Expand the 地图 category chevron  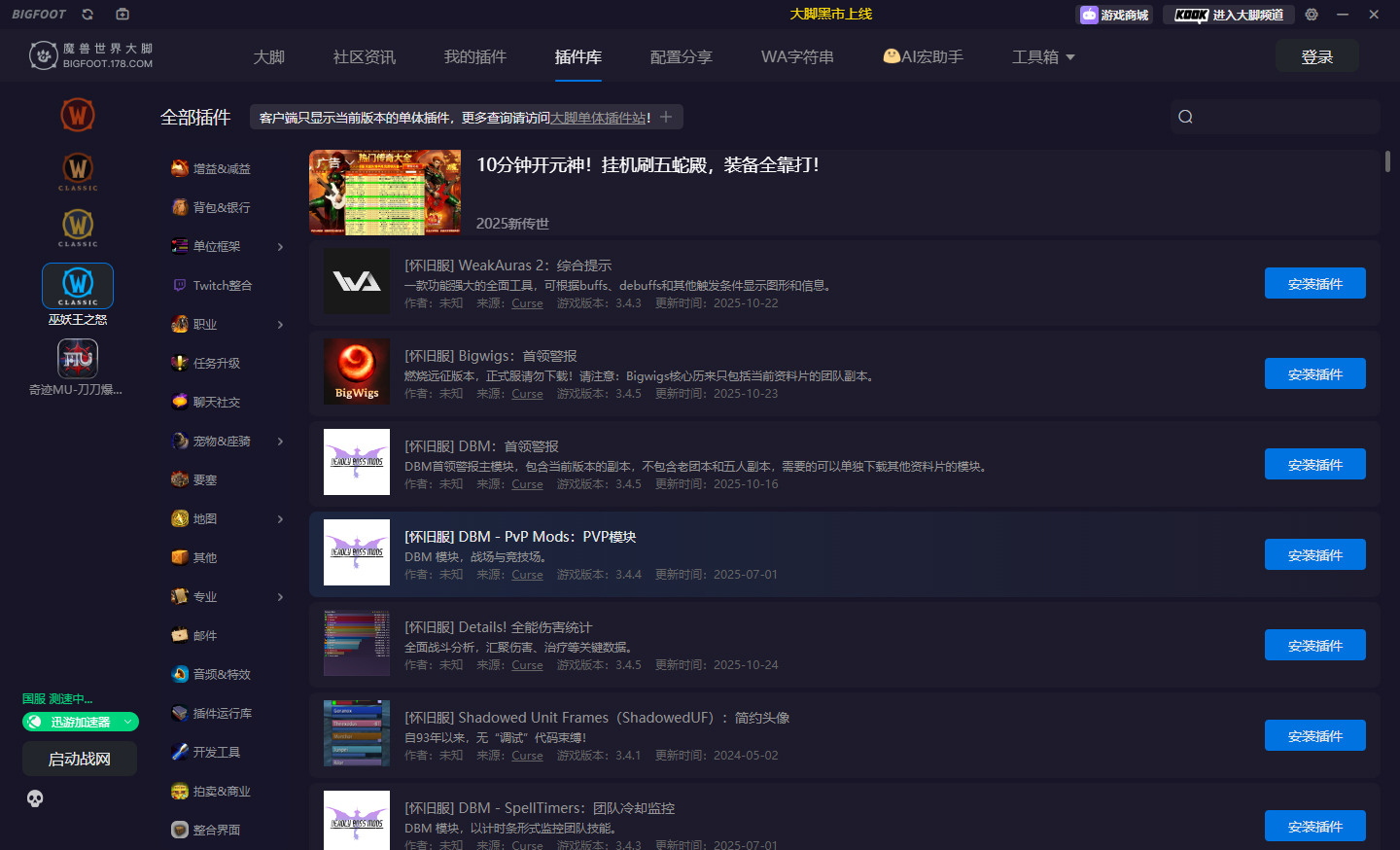[x=280, y=519]
